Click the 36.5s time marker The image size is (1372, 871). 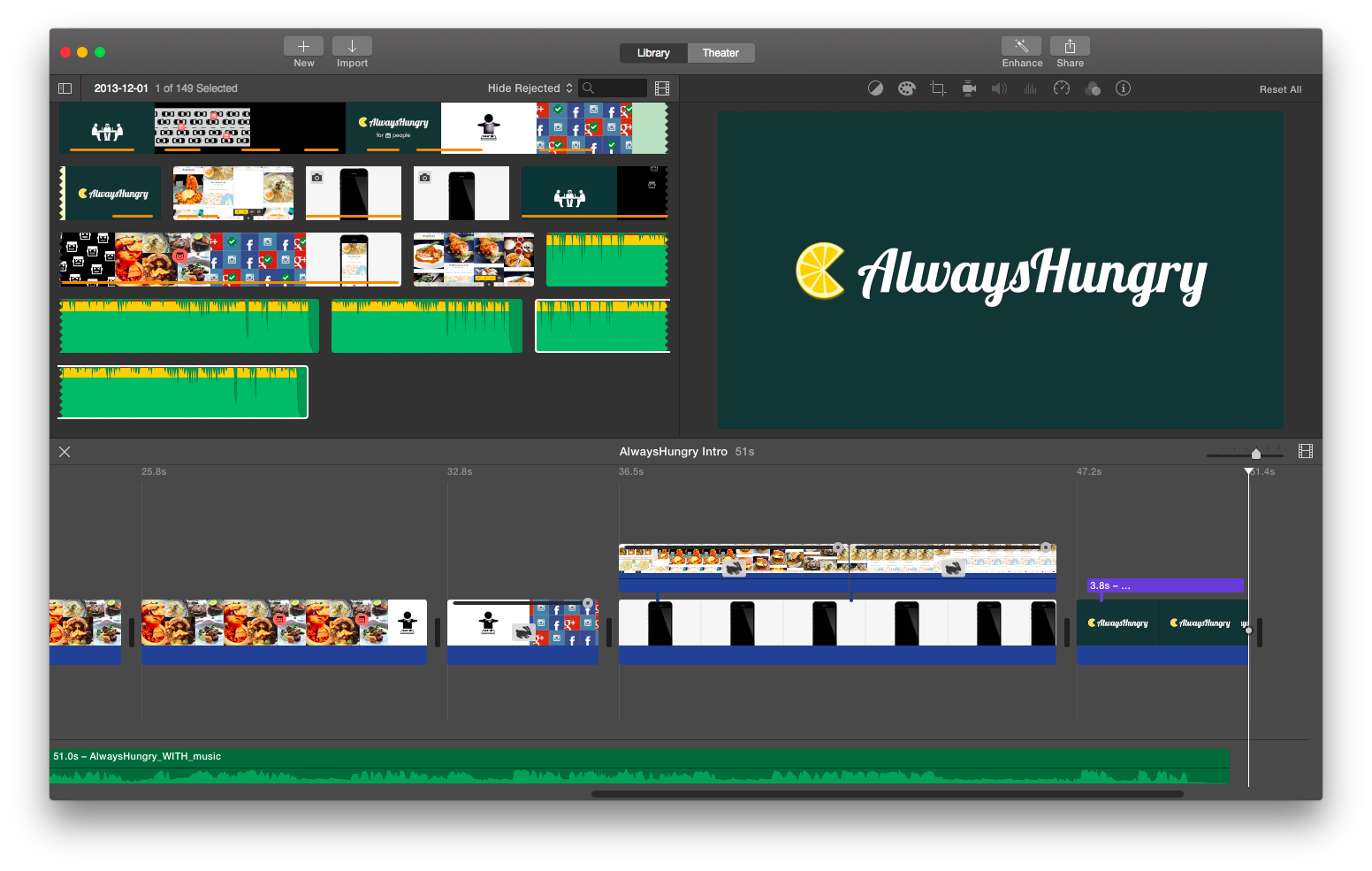point(631,472)
